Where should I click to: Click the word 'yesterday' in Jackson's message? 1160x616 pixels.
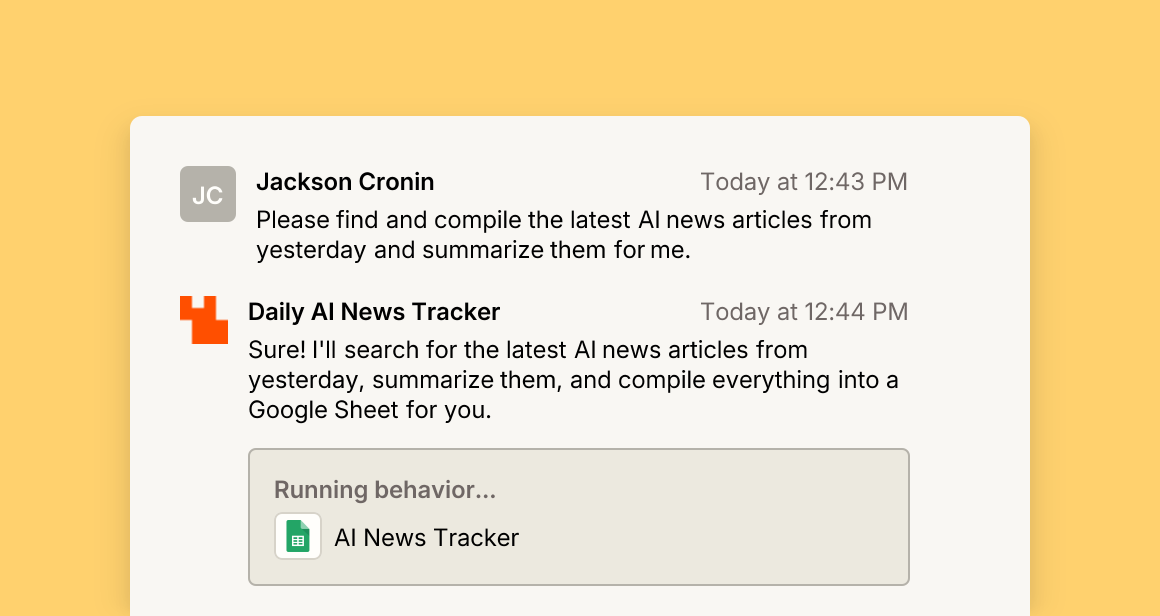click(311, 251)
